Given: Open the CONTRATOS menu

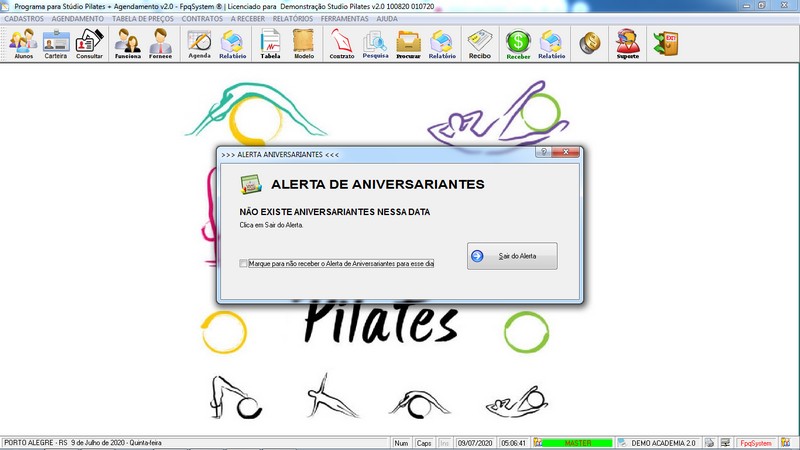Looking at the screenshot, I should (202, 18).
